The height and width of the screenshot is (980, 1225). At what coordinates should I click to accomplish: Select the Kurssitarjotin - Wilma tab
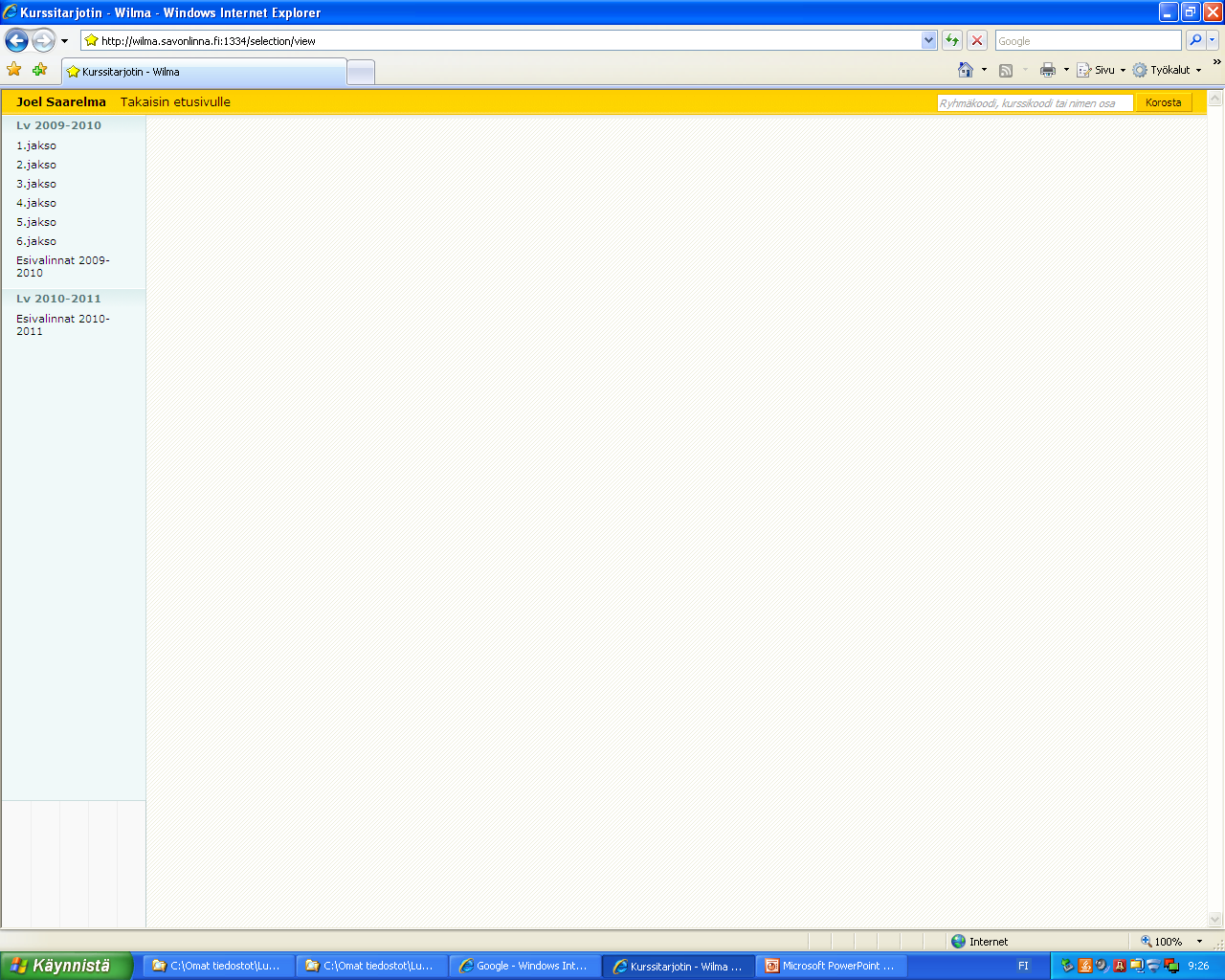[204, 72]
